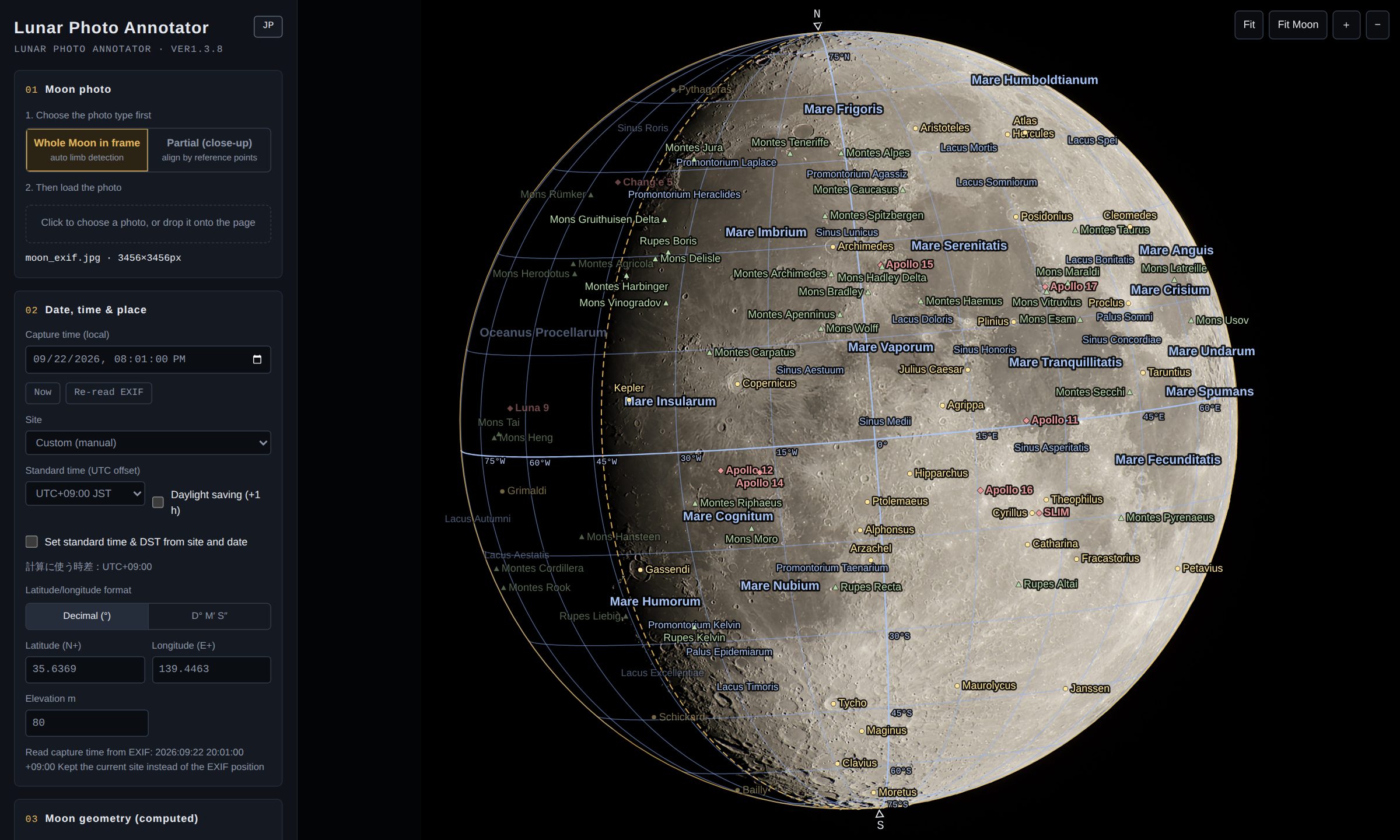Click the Chang'e 5 landing marker

coord(618,183)
